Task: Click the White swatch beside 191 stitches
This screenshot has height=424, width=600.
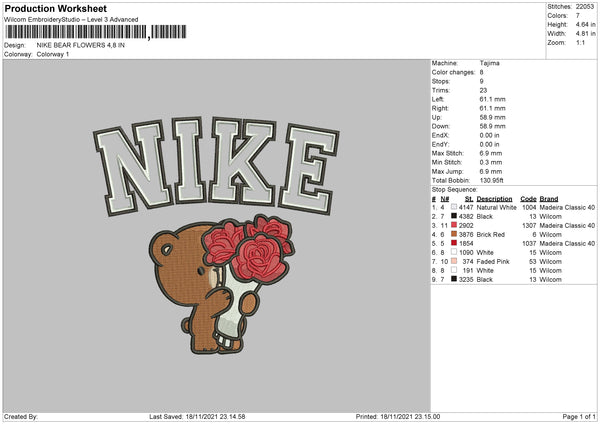Action: (454, 270)
